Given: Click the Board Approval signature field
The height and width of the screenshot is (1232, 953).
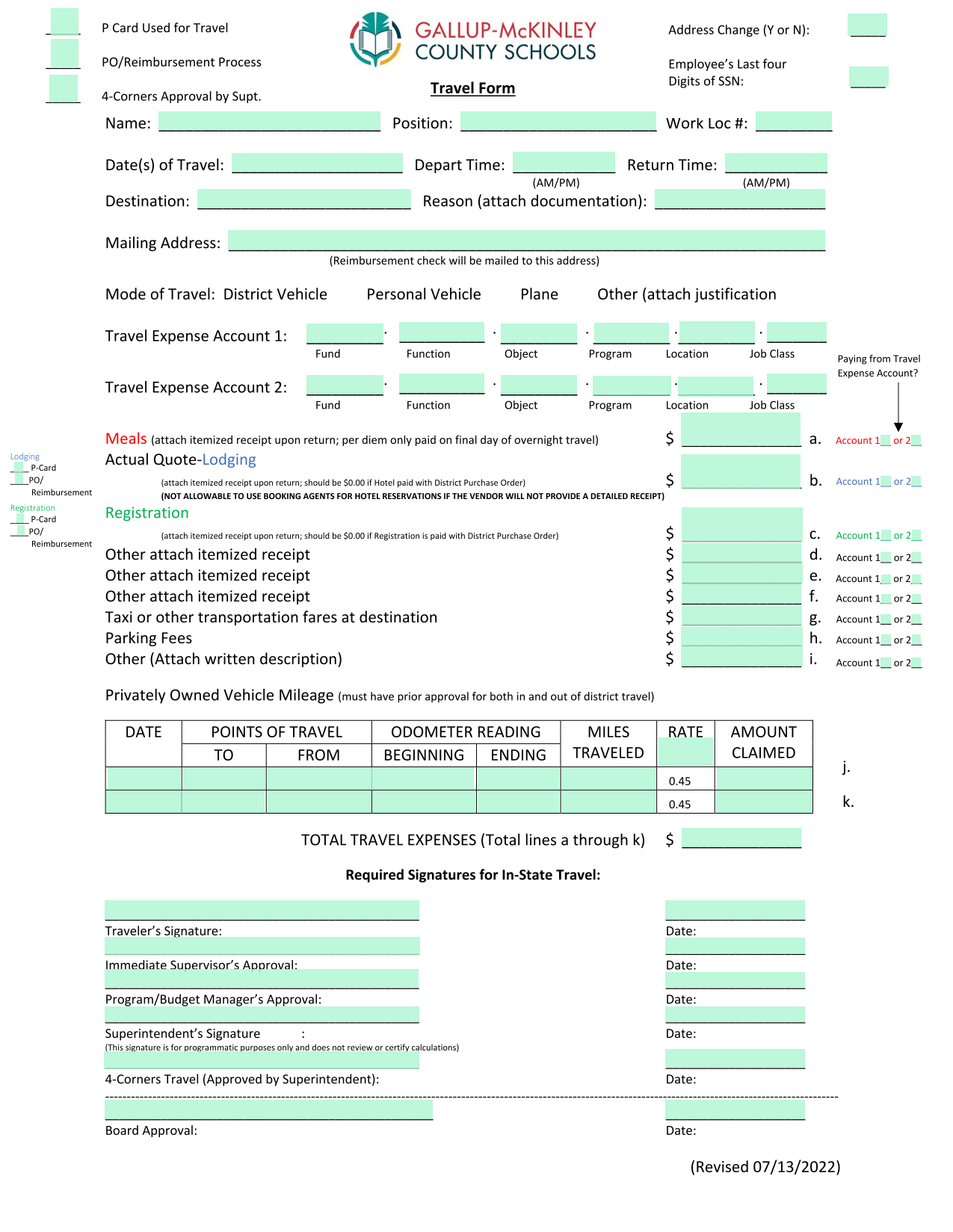Looking at the screenshot, I should [x=269, y=1109].
